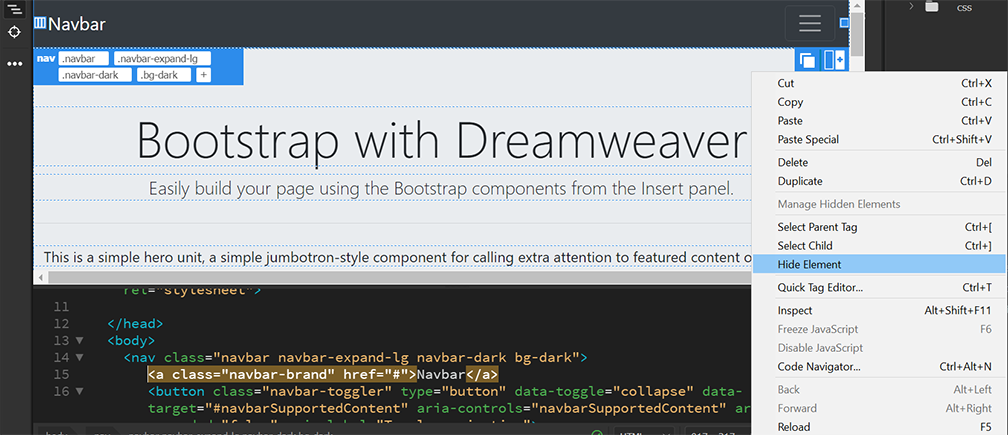The width and height of the screenshot is (1008, 435).
Task: Click the <body> tag in code view
Action: (132, 341)
